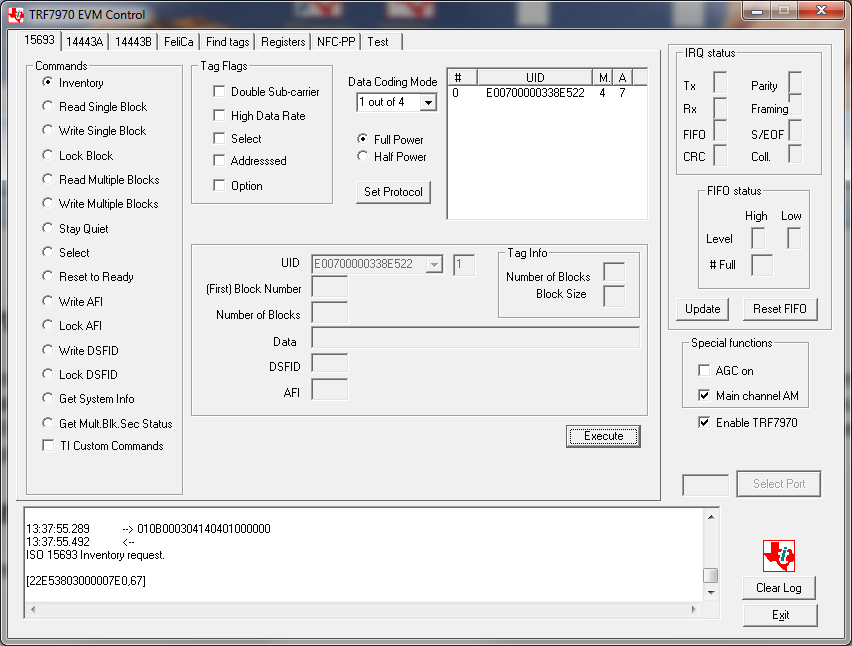852x646 pixels.
Task: Check the Double Sub-carrier flag
Action: 217,91
